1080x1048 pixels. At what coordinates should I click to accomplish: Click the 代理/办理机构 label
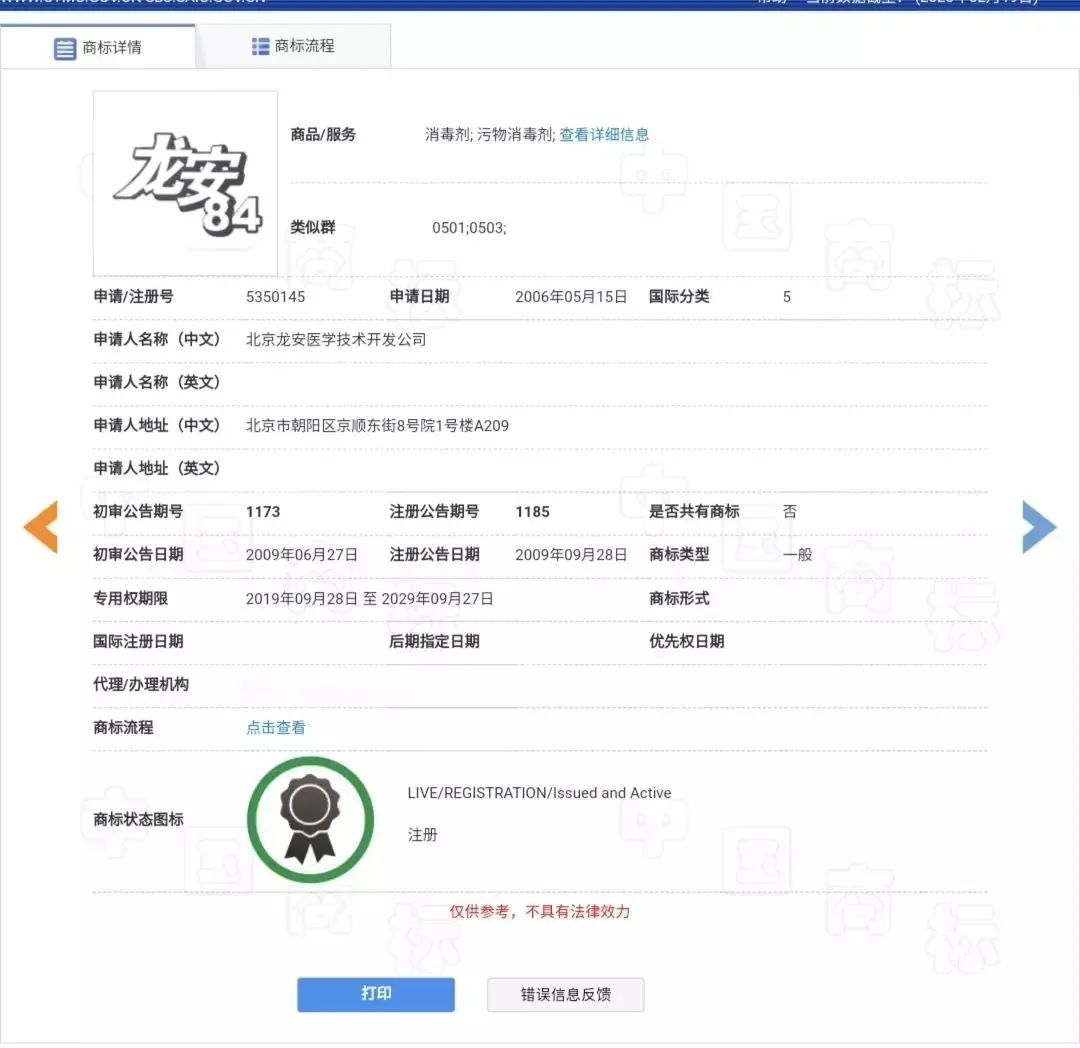click(x=141, y=684)
